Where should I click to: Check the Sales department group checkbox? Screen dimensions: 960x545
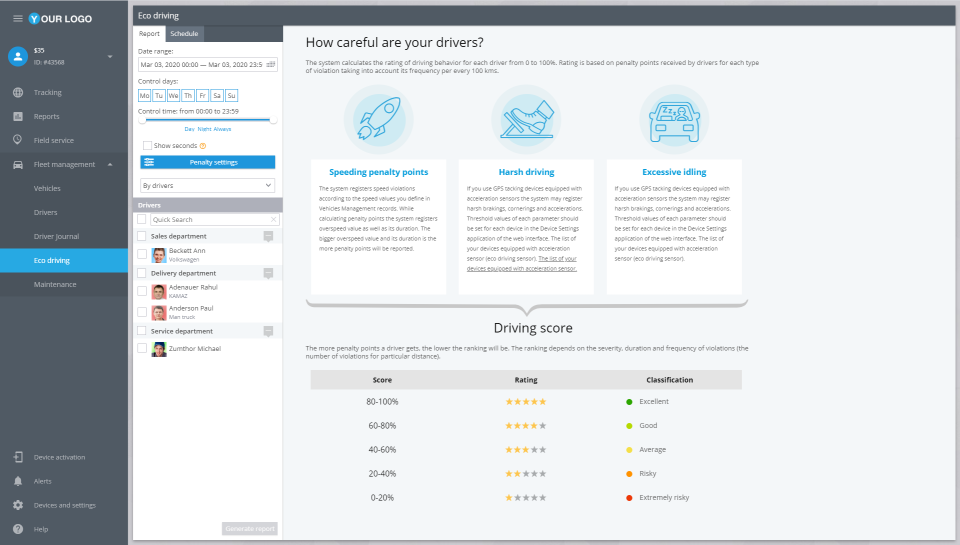click(142, 236)
